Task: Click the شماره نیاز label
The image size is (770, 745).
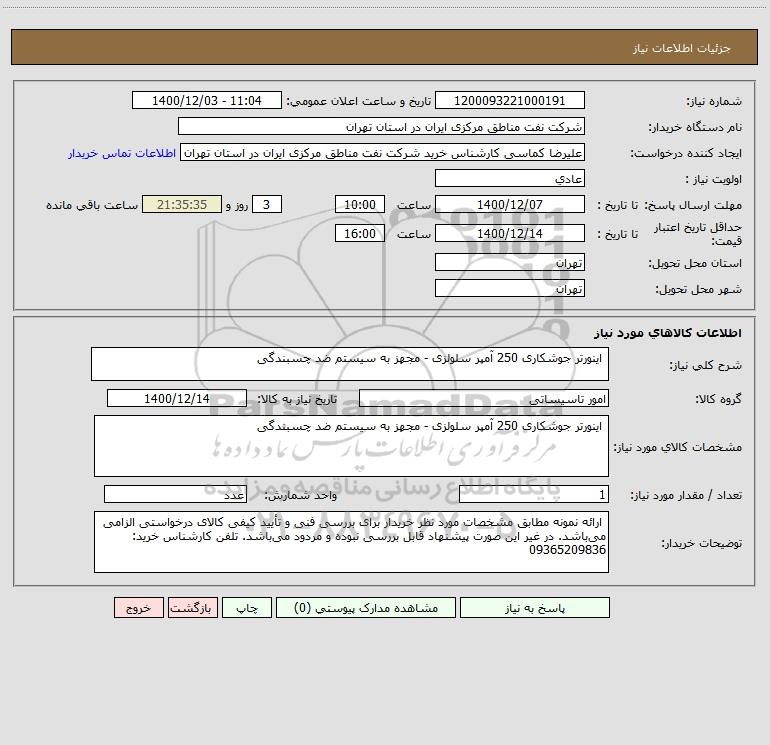Action: coord(714,101)
